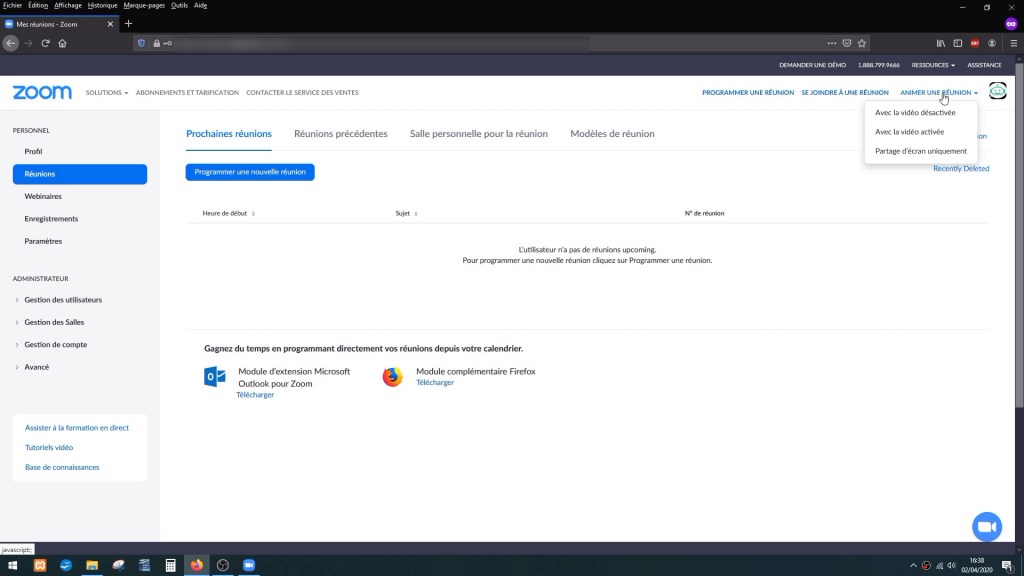This screenshot has width=1024, height=576.
Task: Click the Pocket save icon
Action: click(x=847, y=43)
